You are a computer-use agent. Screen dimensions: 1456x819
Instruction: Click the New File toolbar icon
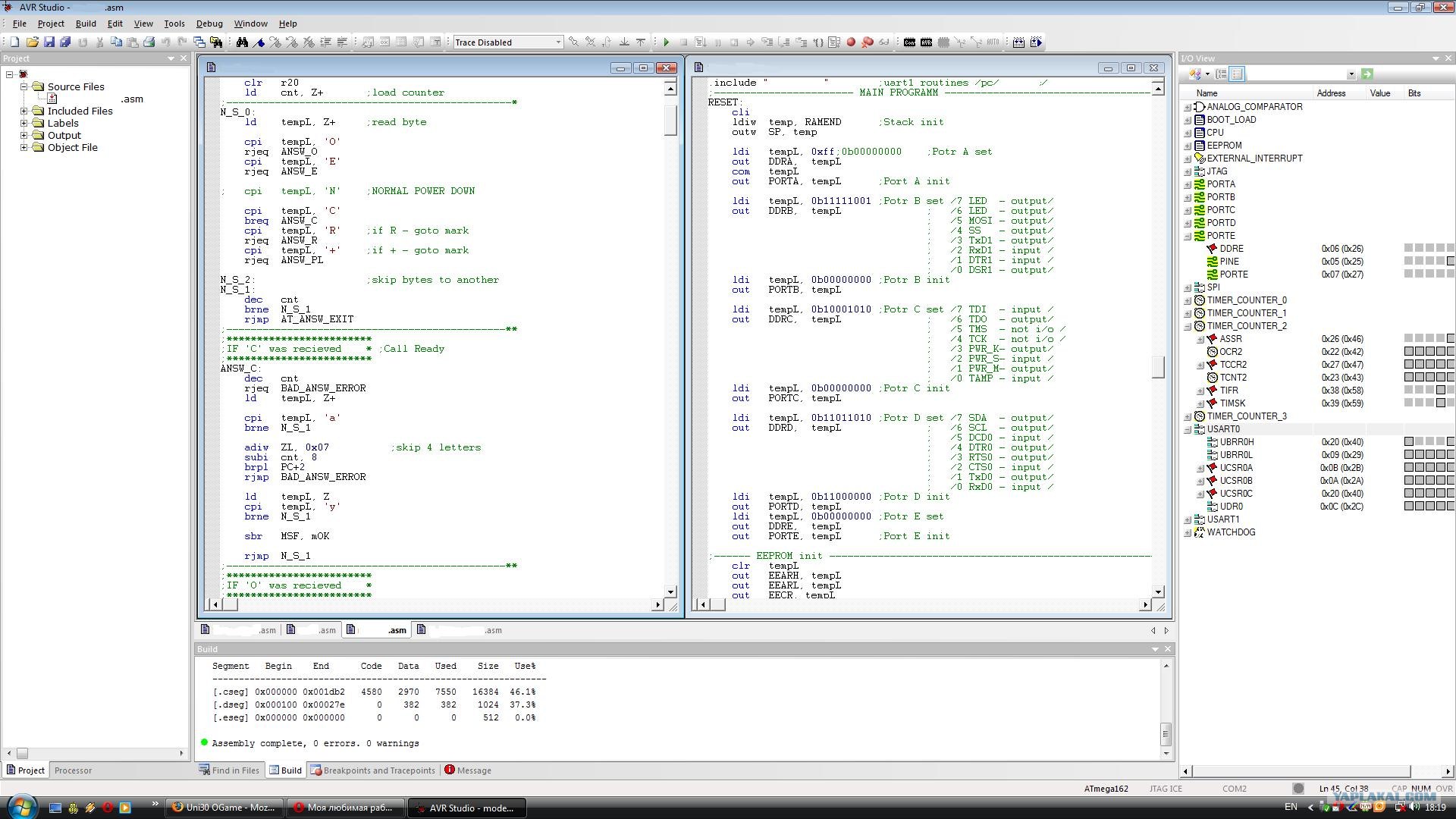click(14, 42)
